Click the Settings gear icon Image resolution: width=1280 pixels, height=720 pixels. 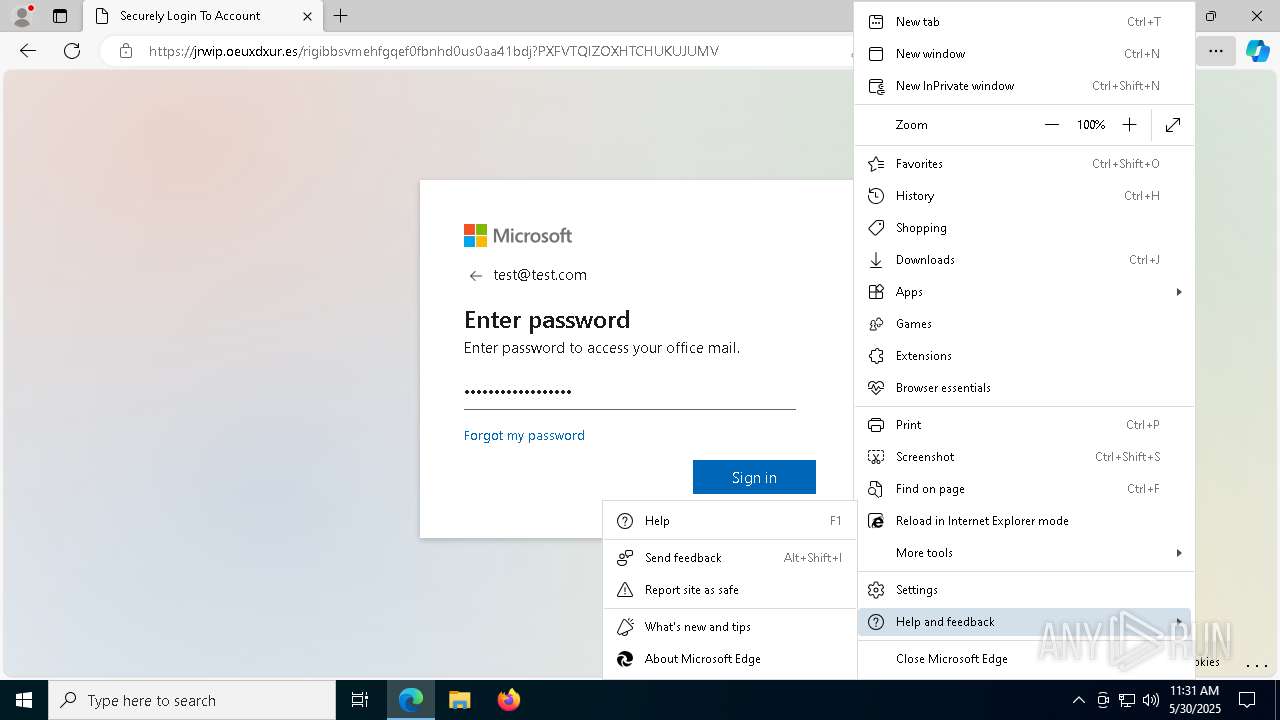(x=876, y=590)
